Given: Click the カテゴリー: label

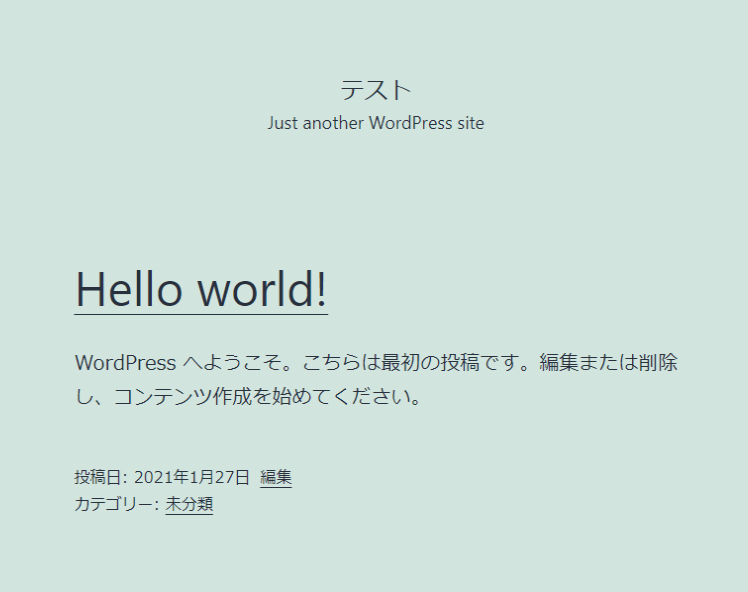Looking at the screenshot, I should 116,504.
